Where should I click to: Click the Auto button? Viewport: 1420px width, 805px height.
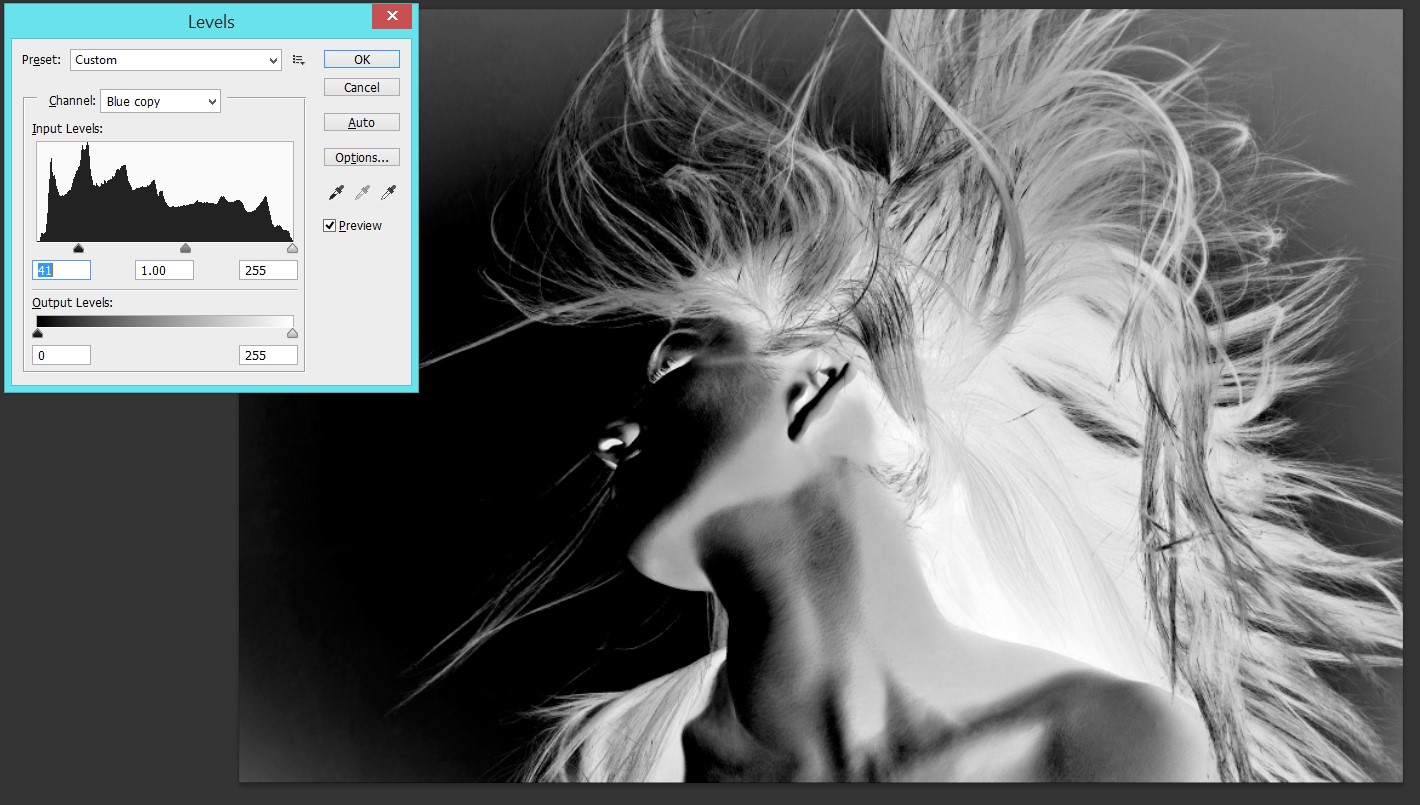tap(362, 123)
